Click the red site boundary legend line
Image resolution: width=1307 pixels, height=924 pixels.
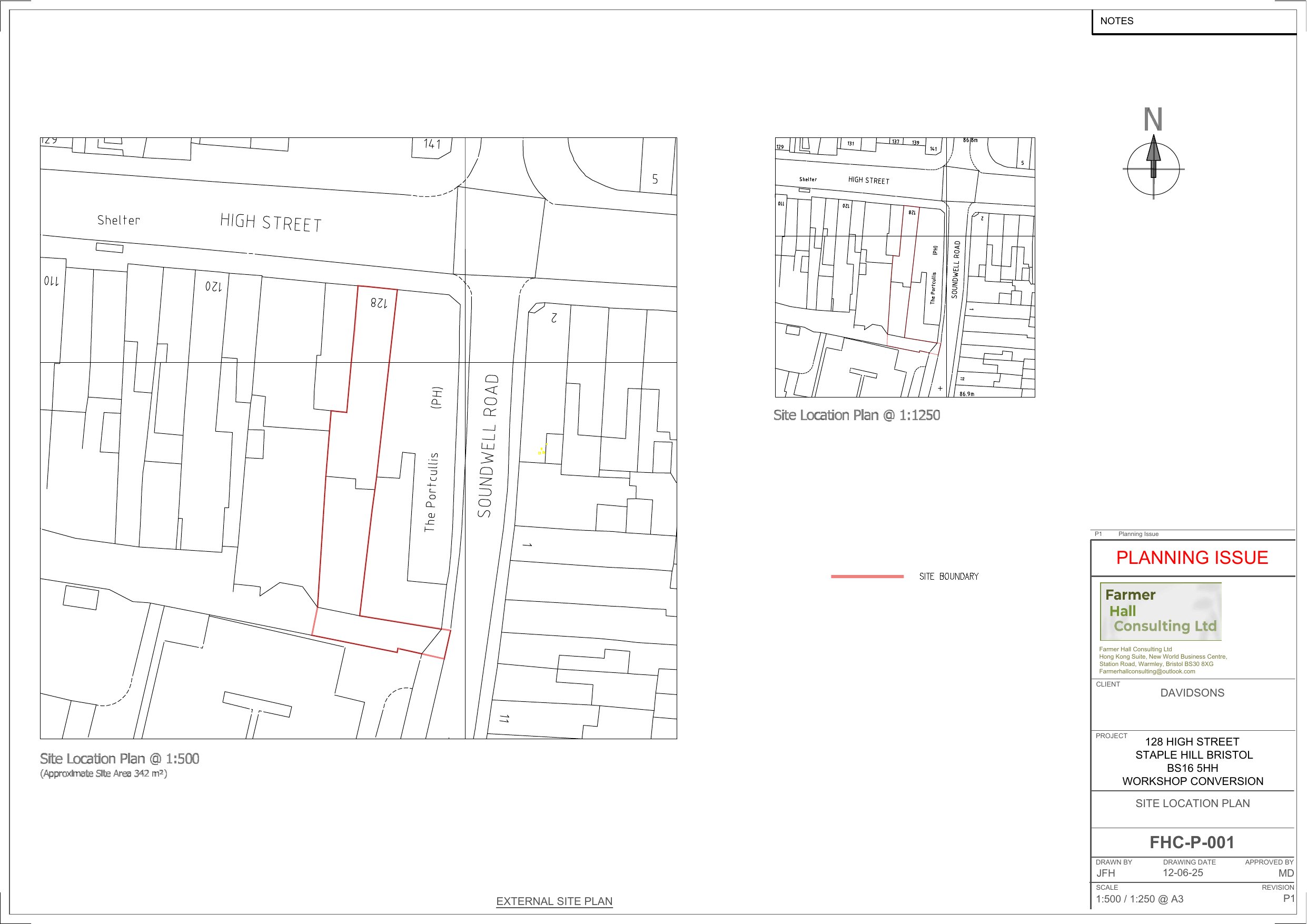867,576
